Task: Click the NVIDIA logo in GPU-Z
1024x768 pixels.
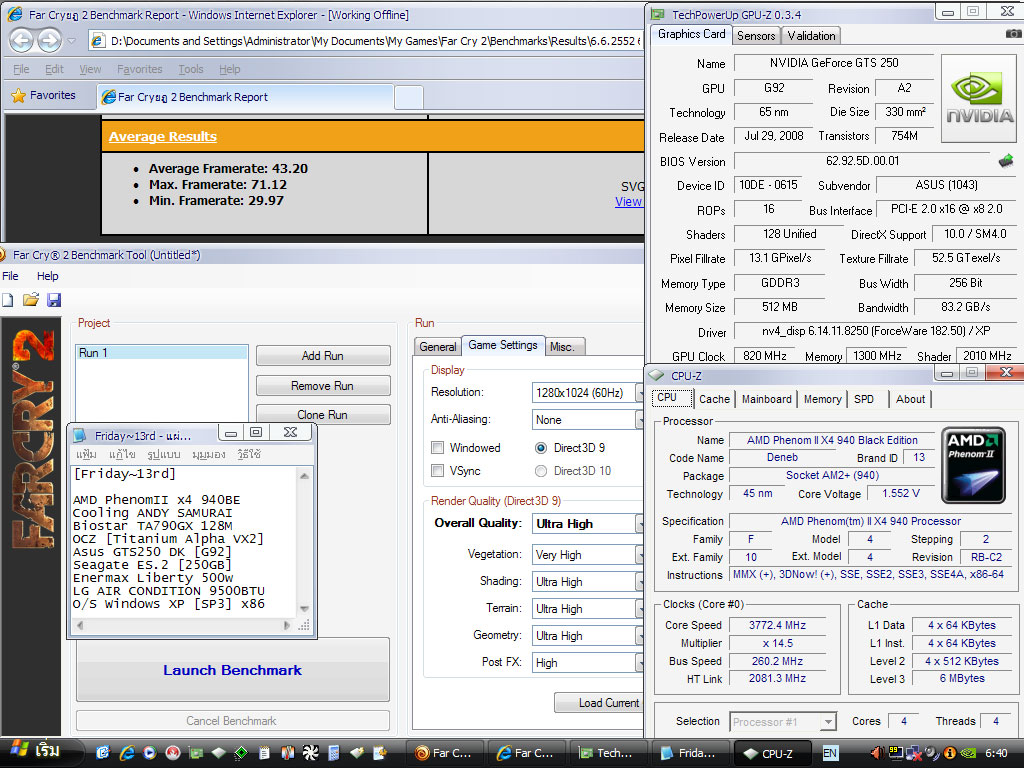Action: pyautogui.click(x=979, y=99)
